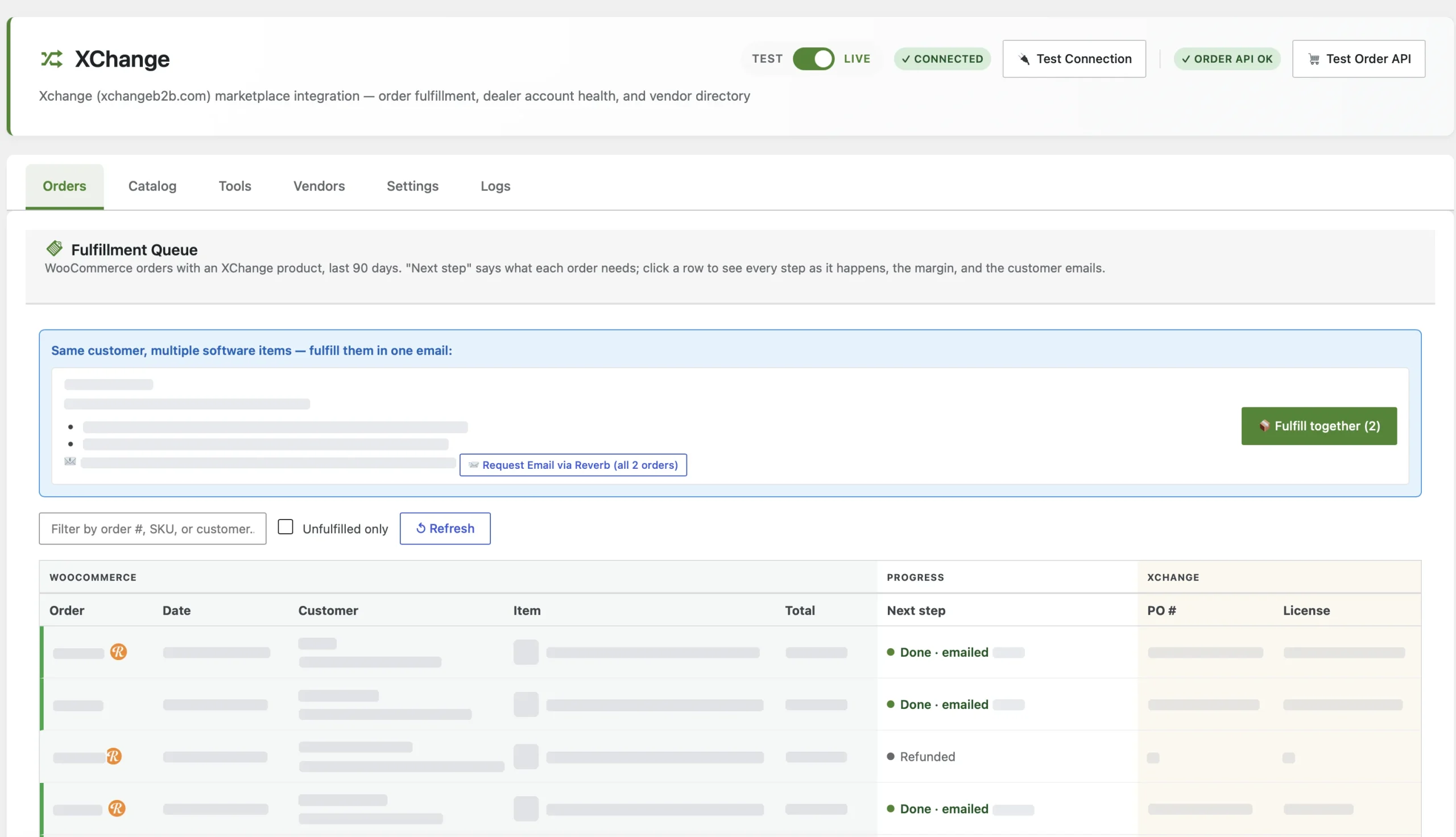The height and width of the screenshot is (837, 1456).
Task: Click the Item column header
Action: point(527,611)
